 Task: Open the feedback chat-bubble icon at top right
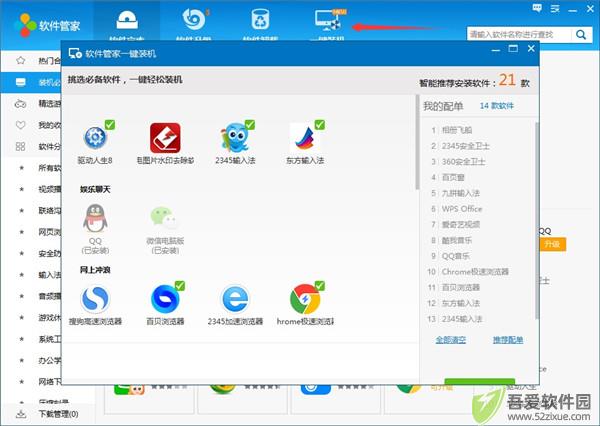pos(537,8)
